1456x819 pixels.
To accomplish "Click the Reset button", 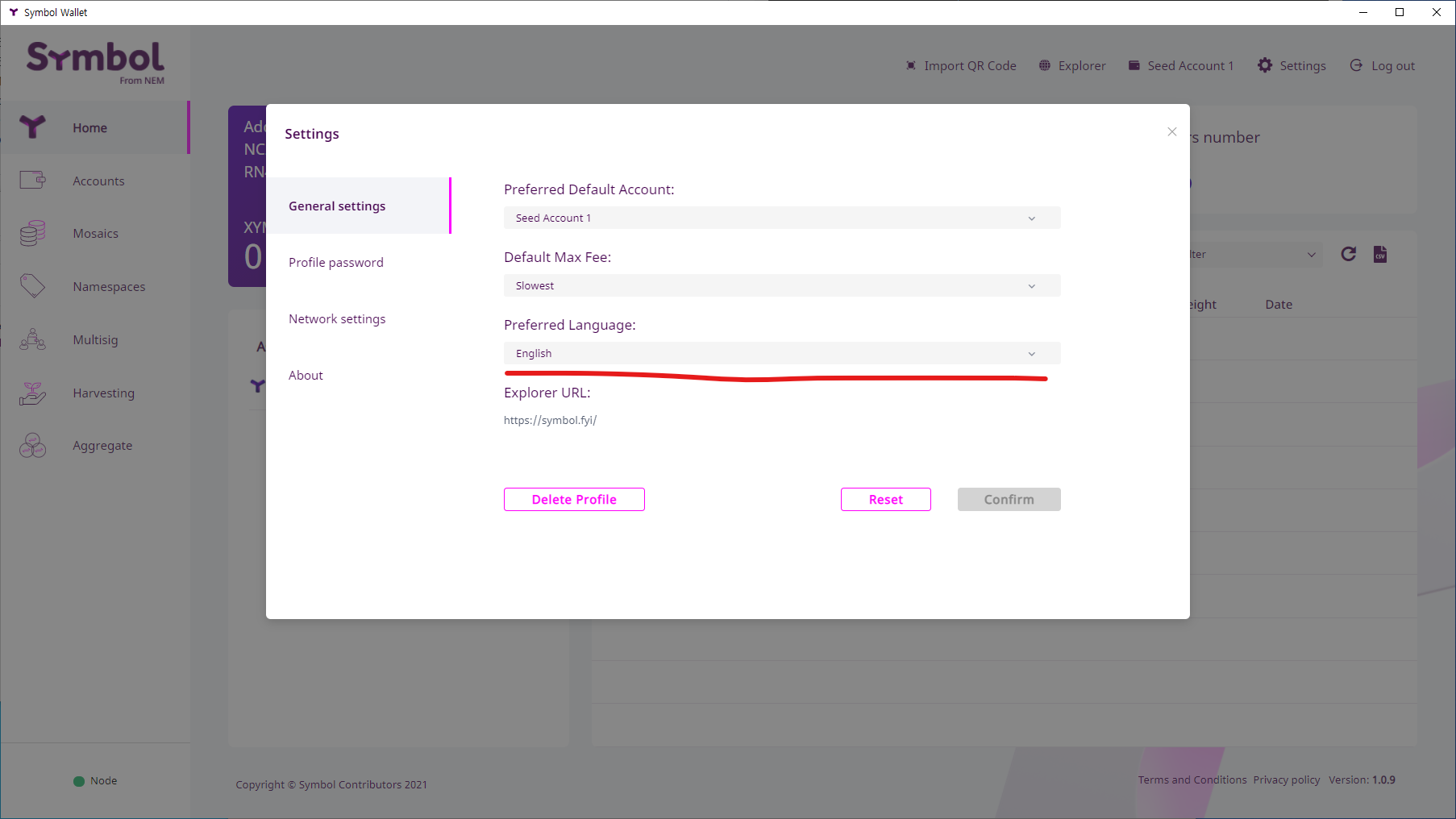I will click(886, 499).
